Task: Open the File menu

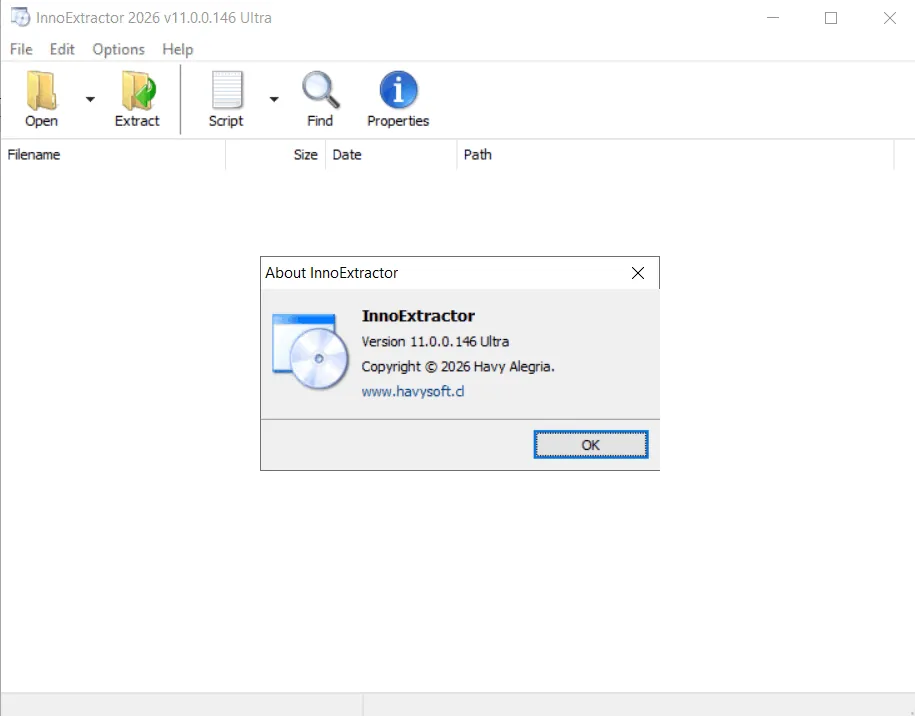Action: click(x=21, y=49)
